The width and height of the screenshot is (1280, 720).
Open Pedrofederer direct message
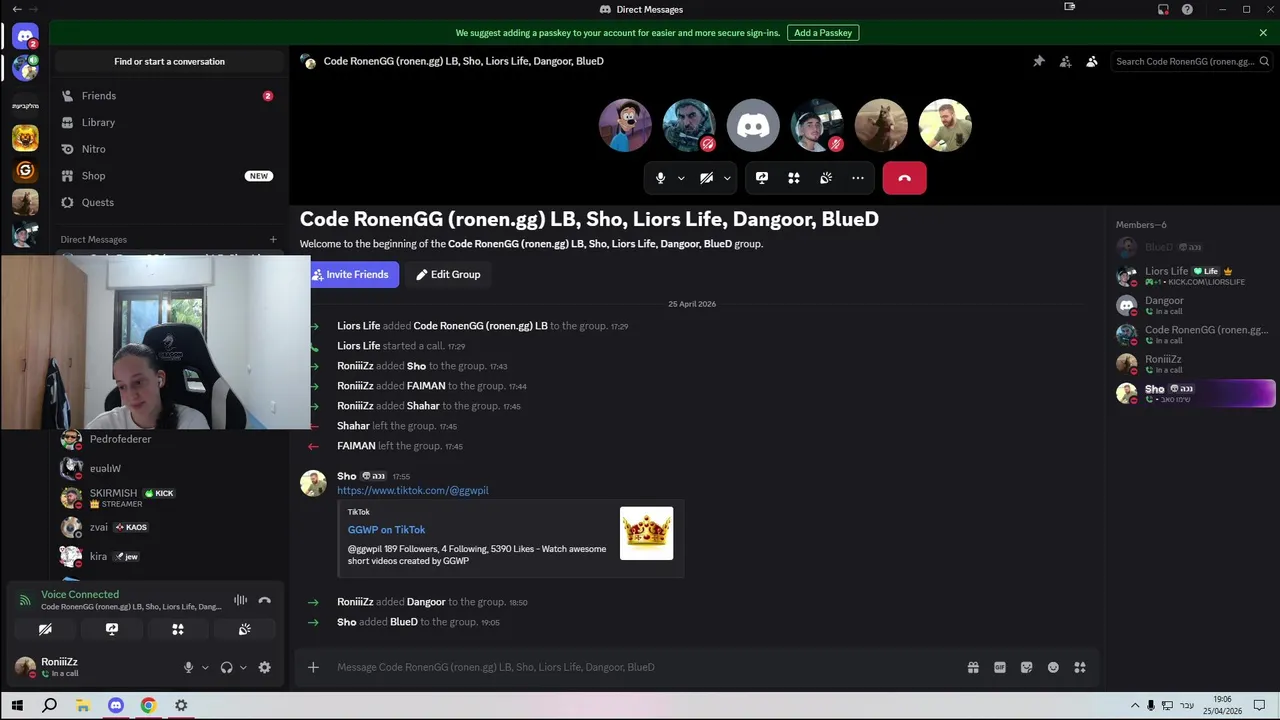tap(169, 439)
